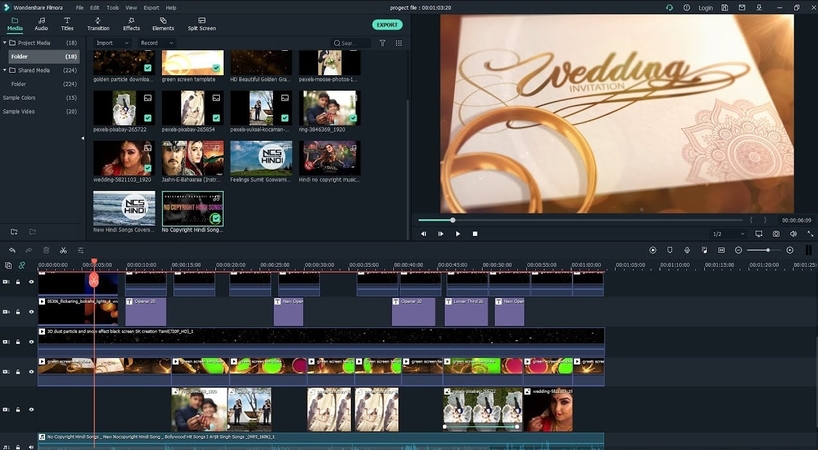Click the Redo arrow icon above timeline
This screenshot has height=450, width=818.
point(29,250)
